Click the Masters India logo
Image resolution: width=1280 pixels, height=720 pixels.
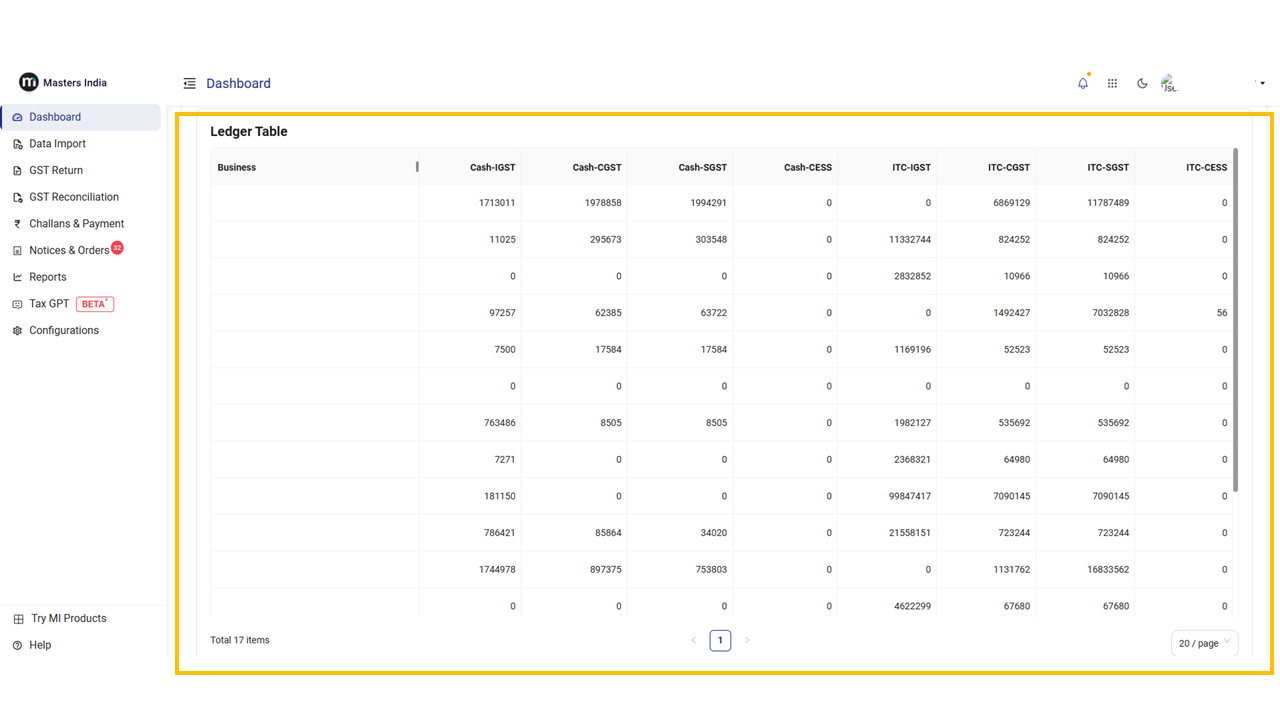point(63,83)
